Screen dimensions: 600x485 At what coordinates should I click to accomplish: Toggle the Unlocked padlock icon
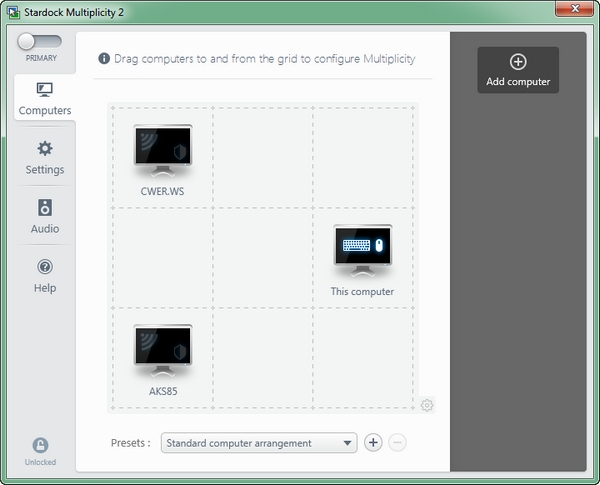click(x=41, y=446)
